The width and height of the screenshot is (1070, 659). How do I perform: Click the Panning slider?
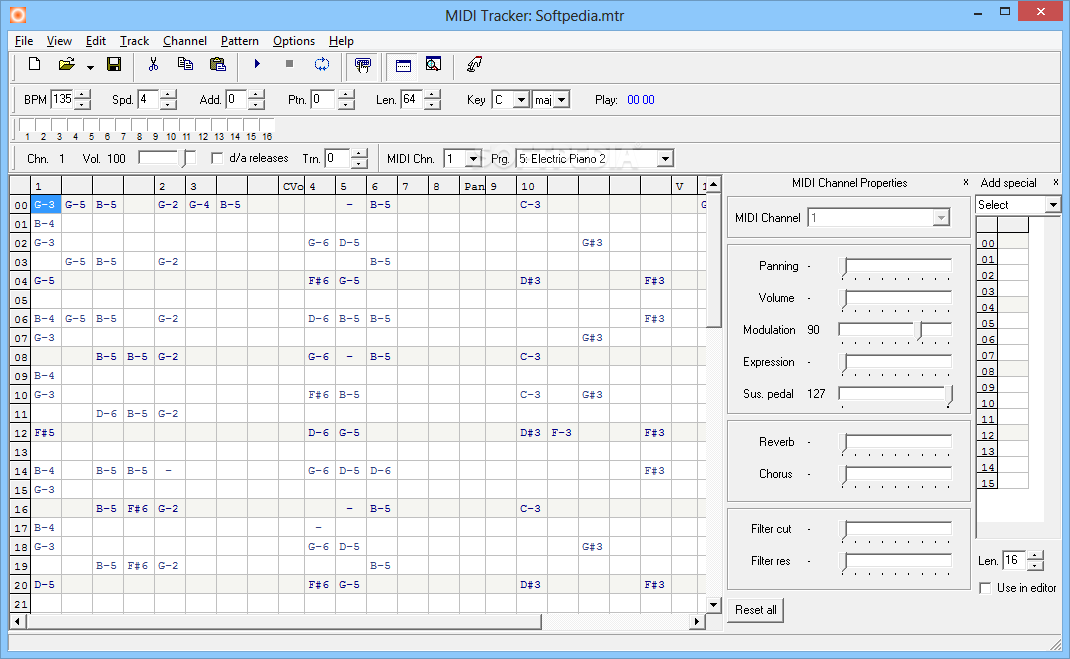point(895,267)
